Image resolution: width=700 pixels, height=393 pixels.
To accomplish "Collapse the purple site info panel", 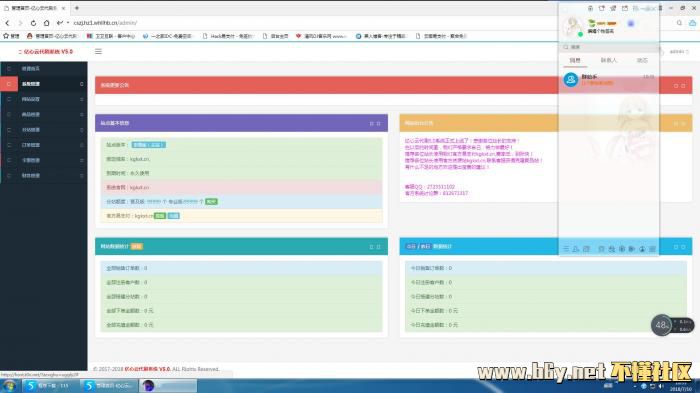I will [x=371, y=123].
